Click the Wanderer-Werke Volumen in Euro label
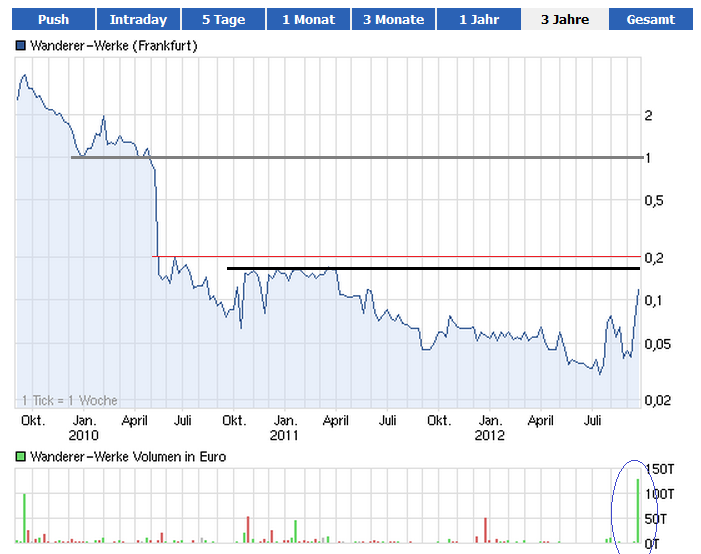701x554 pixels. pos(128,457)
